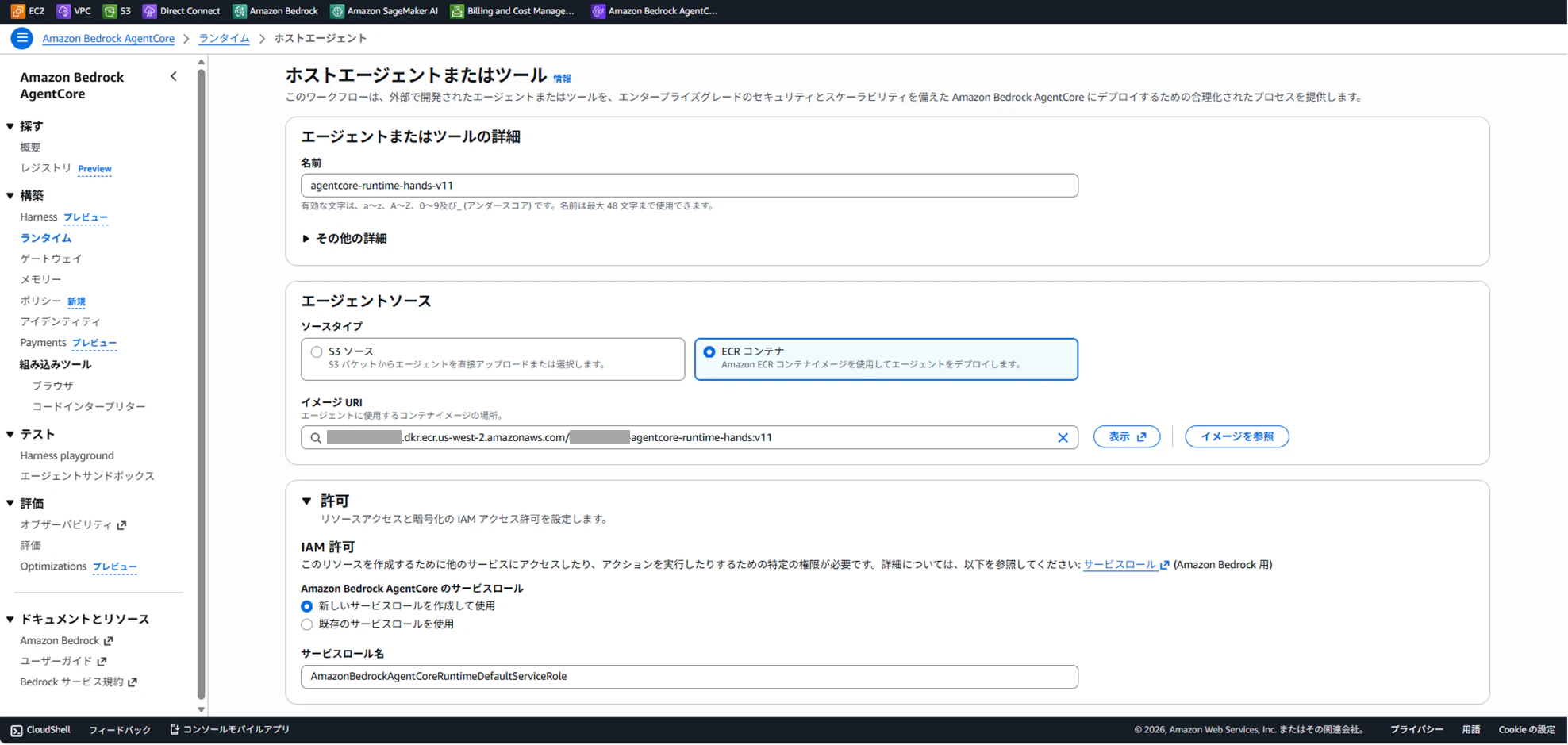This screenshot has width=1568, height=745.
Task: Open the Amazon Bedrock AgentCore shortcut icon
Action: [598, 11]
